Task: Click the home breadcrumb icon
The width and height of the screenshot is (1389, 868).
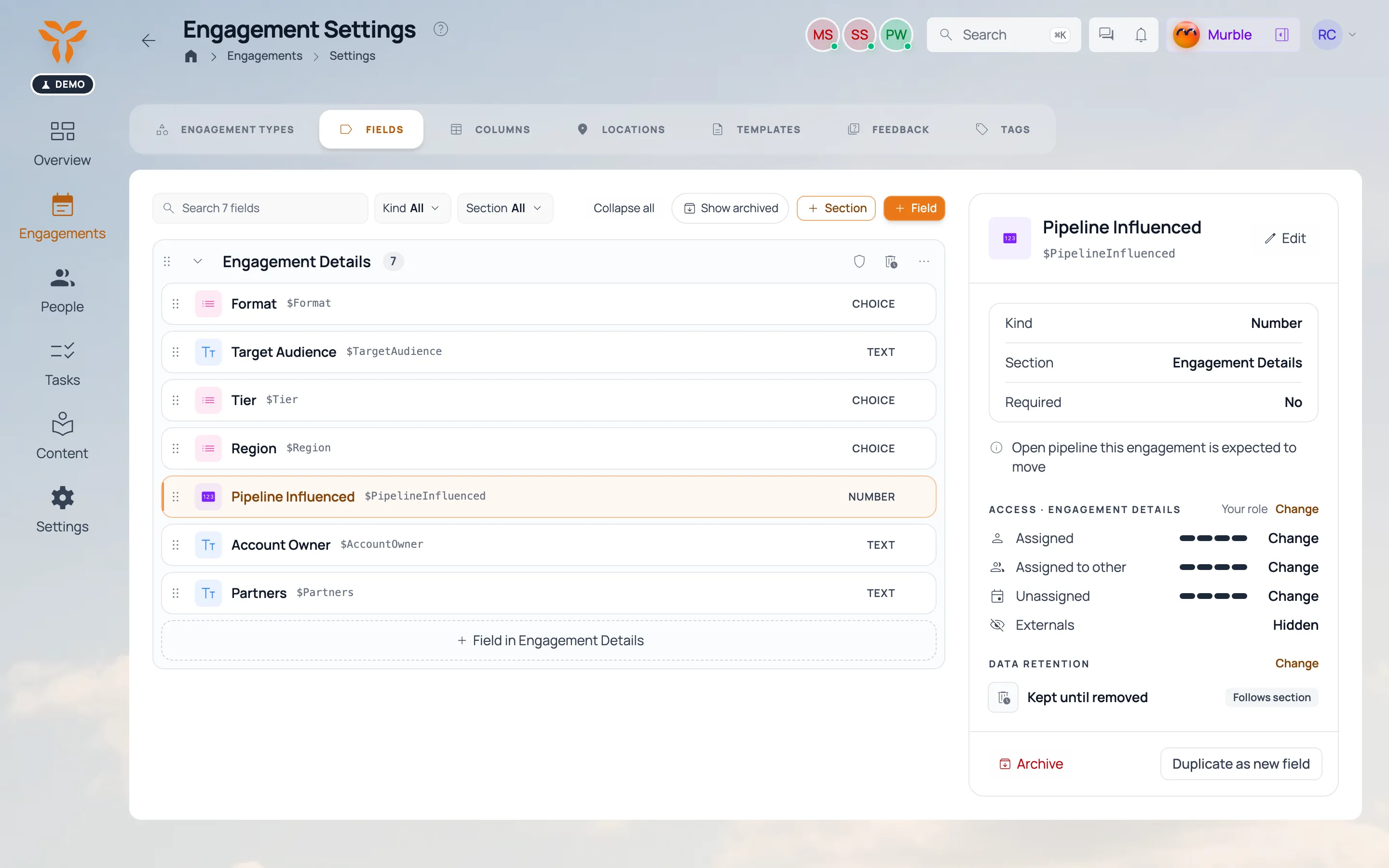Action: pos(191,56)
